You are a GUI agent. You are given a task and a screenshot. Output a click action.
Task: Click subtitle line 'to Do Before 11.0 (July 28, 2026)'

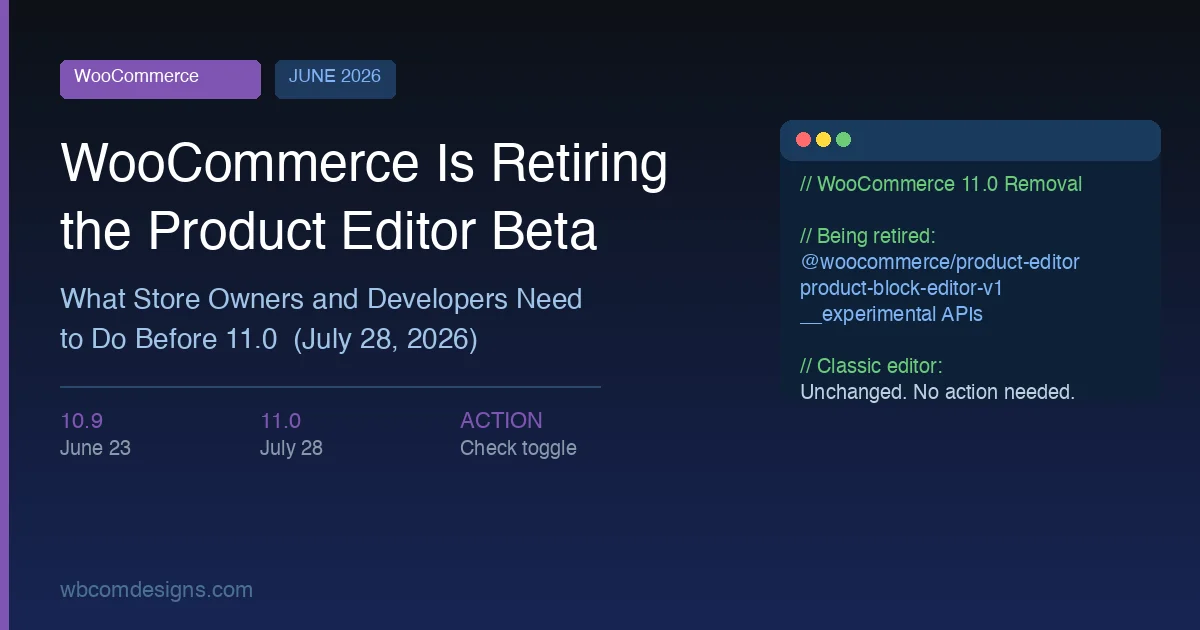click(269, 340)
